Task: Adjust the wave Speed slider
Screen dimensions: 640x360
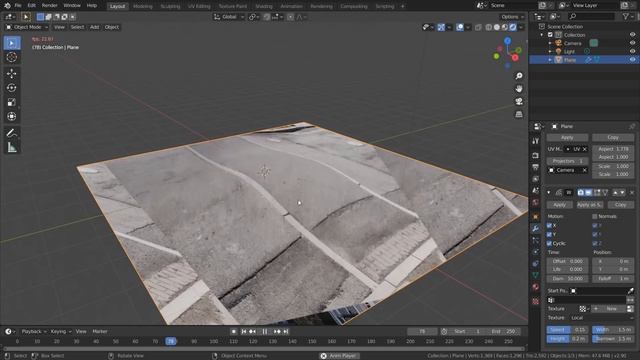Action: point(567,329)
